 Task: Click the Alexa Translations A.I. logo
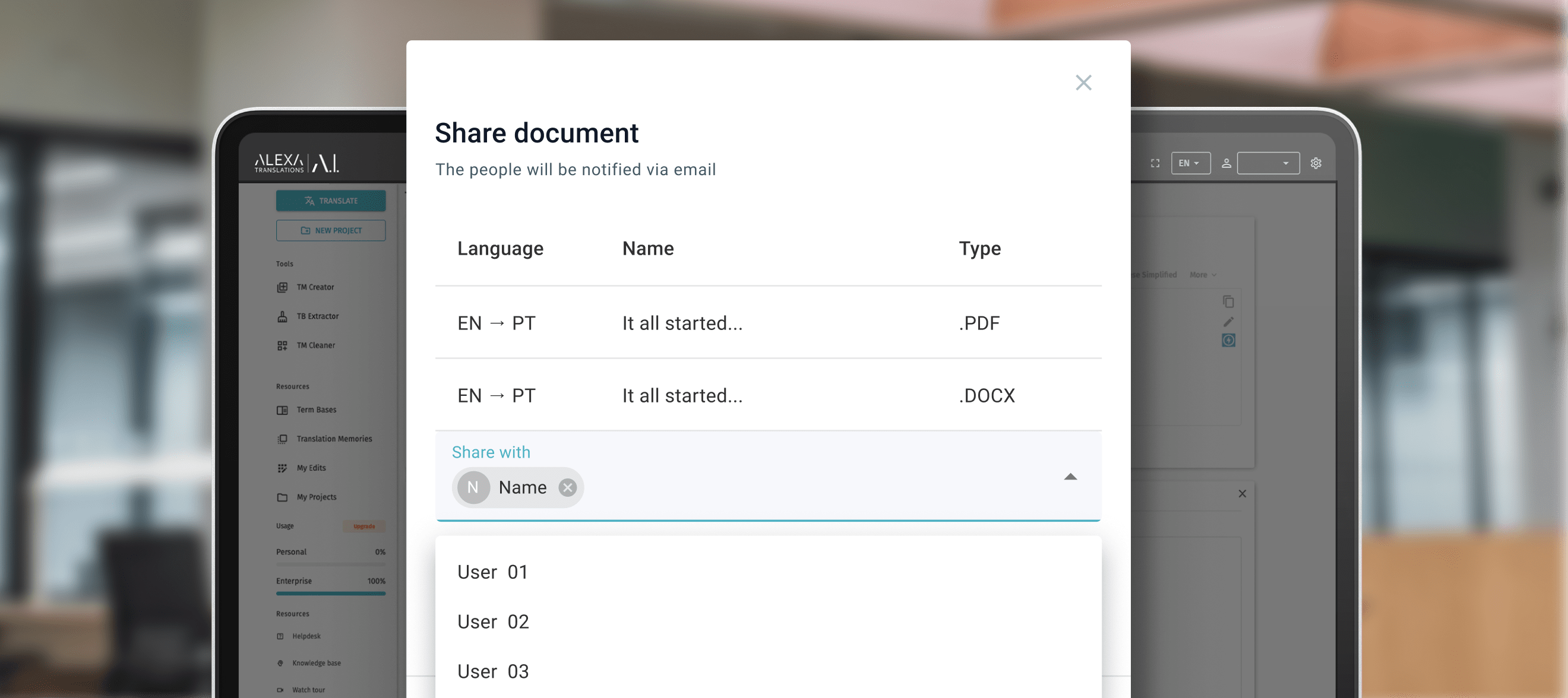click(x=296, y=163)
